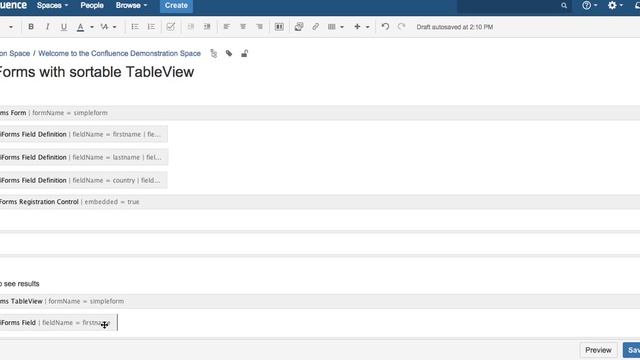
Task: Click the page location icon
Action: 213,53
